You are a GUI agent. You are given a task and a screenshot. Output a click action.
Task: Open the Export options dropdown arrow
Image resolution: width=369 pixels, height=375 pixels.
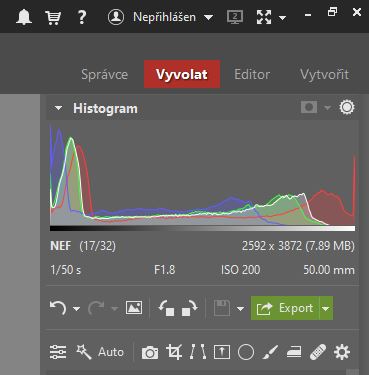click(326, 308)
